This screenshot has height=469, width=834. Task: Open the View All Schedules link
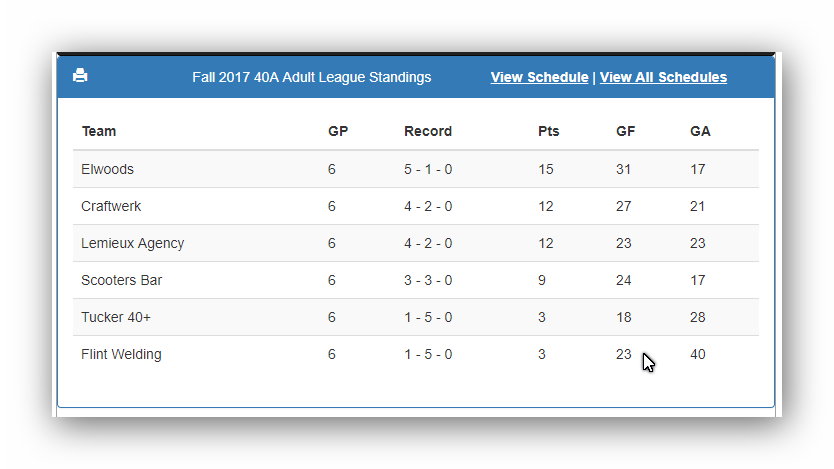[x=663, y=77]
